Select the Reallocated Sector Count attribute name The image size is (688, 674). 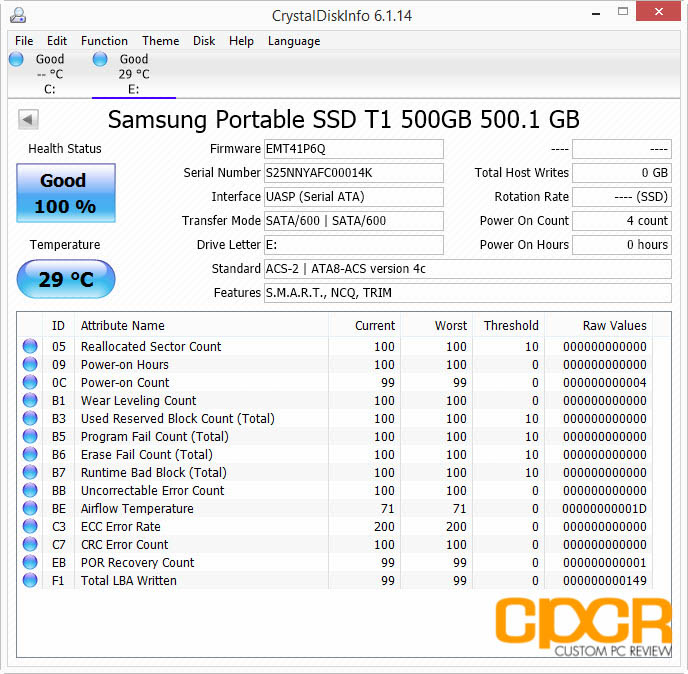tap(151, 347)
